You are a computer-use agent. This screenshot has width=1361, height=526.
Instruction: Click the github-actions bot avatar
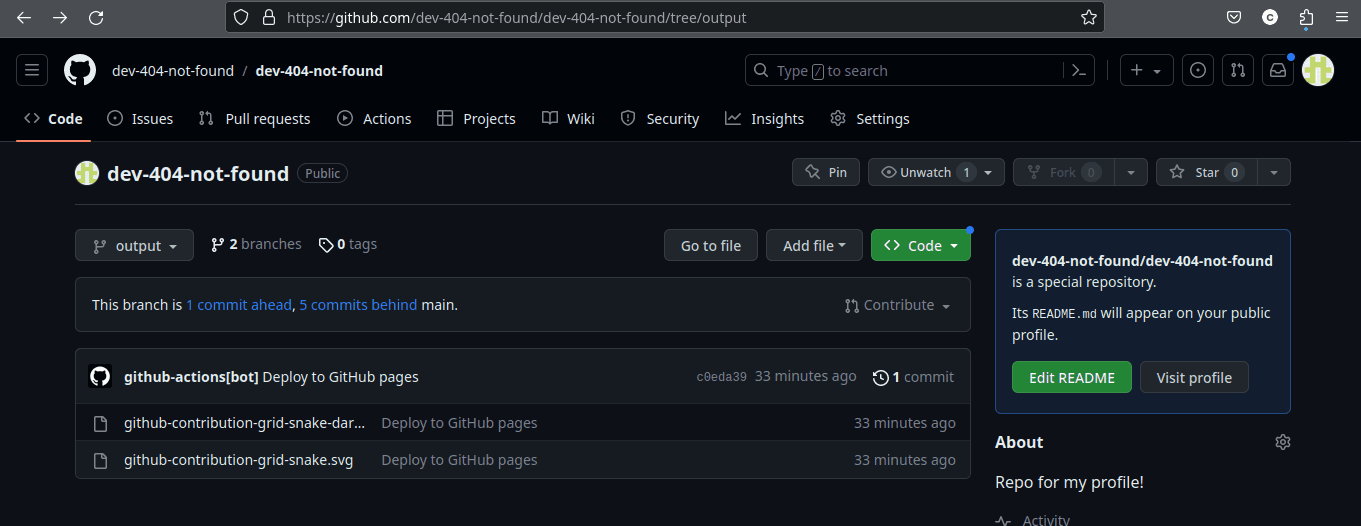point(100,377)
